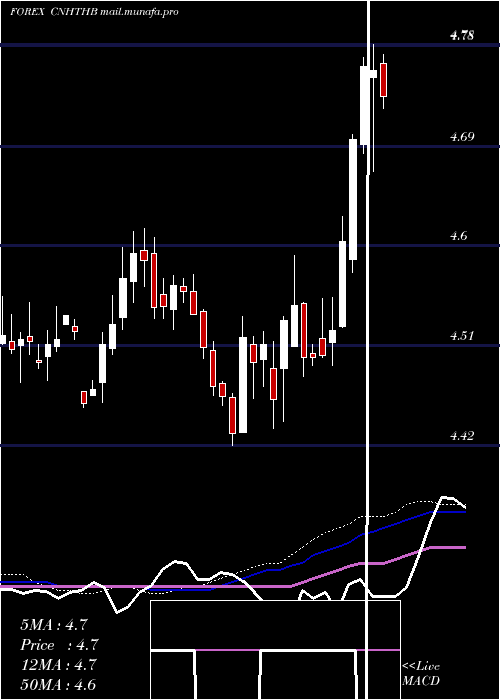500x700 pixels.
Task: Click the 4.42 price axis label
Action: click(x=462, y=435)
